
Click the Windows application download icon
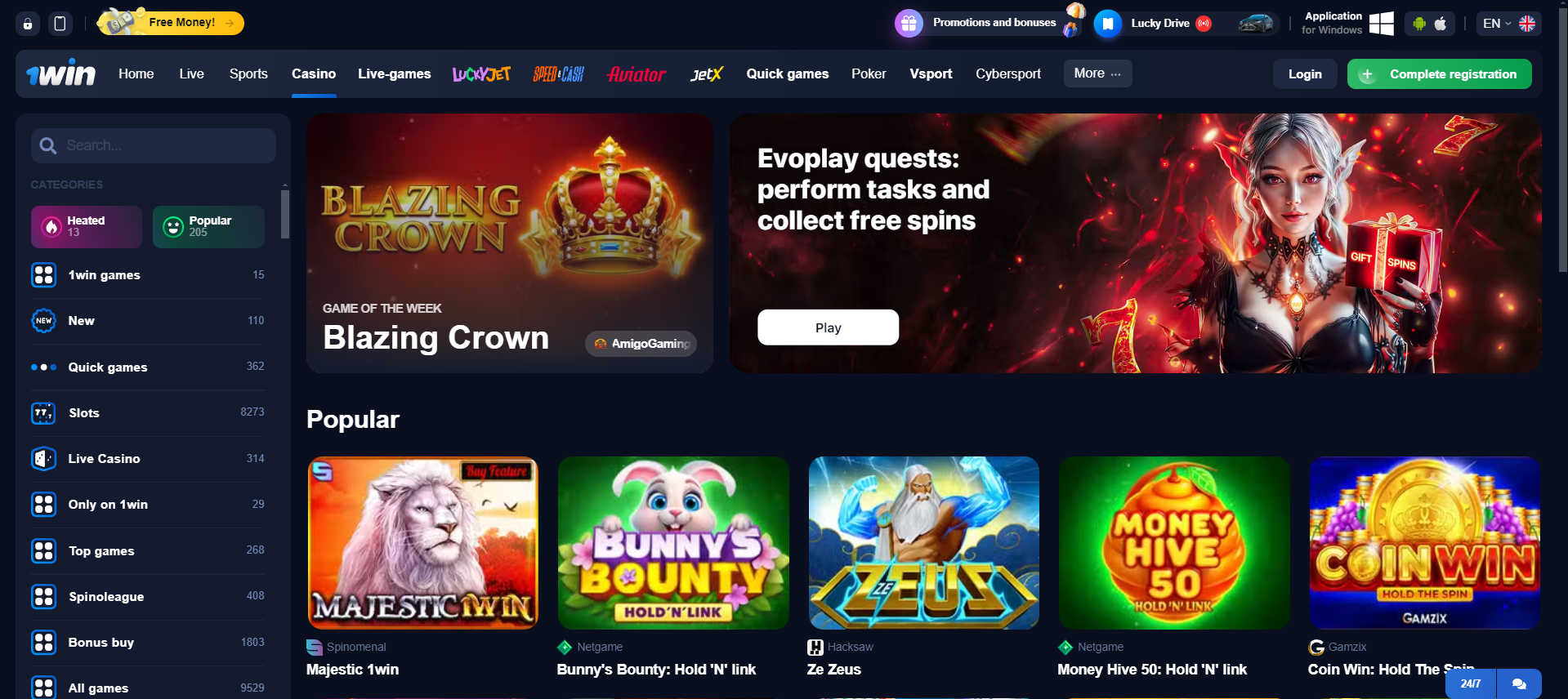1382,24
